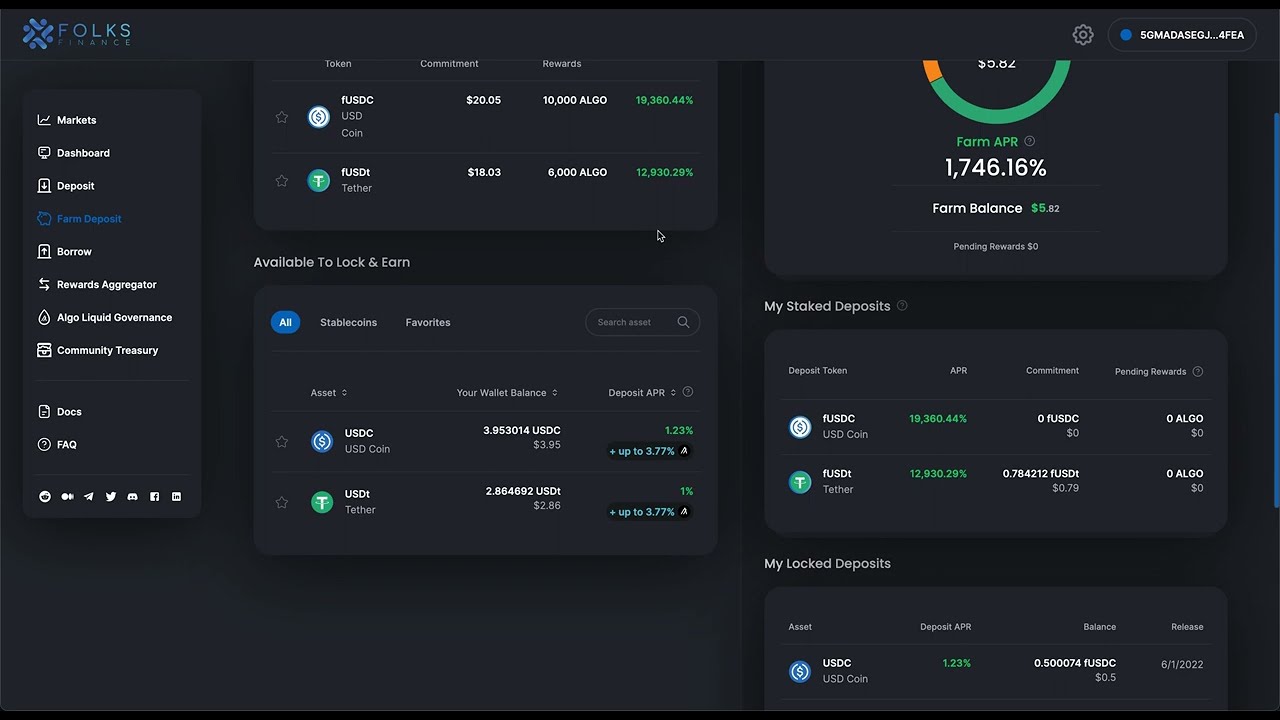The height and width of the screenshot is (720, 1280).
Task: Open Rewards Aggregator page
Action: [x=97, y=285]
